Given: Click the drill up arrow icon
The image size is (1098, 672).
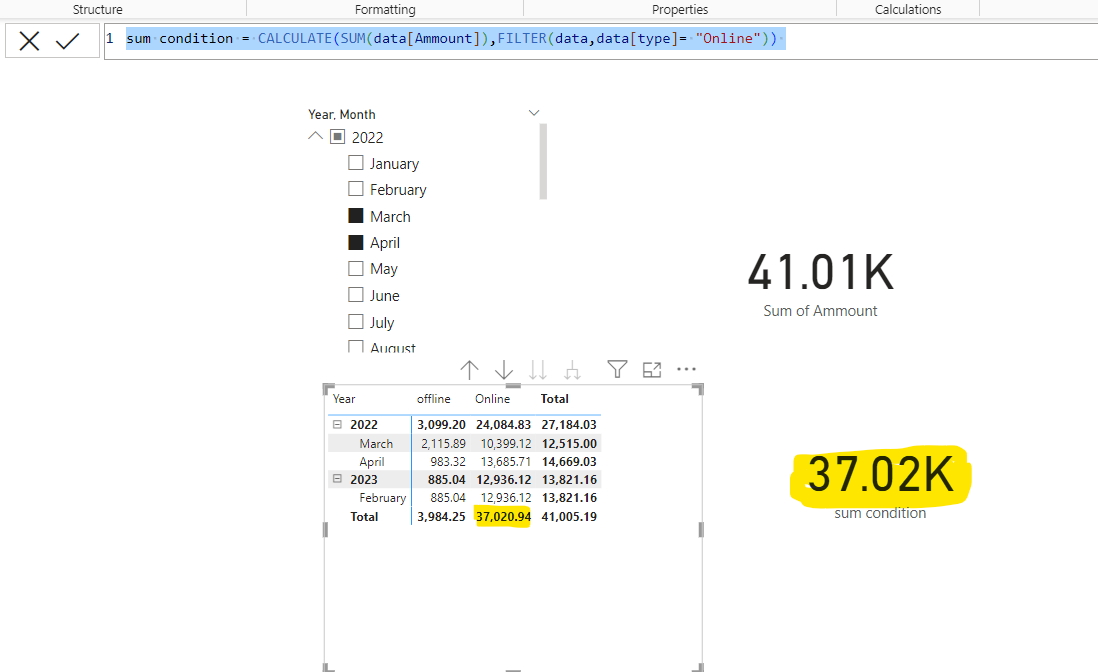Looking at the screenshot, I should pyautogui.click(x=469, y=370).
